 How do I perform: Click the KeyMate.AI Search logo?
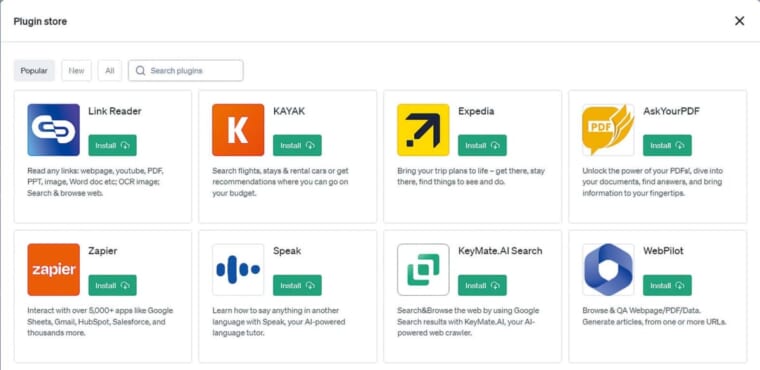point(423,270)
